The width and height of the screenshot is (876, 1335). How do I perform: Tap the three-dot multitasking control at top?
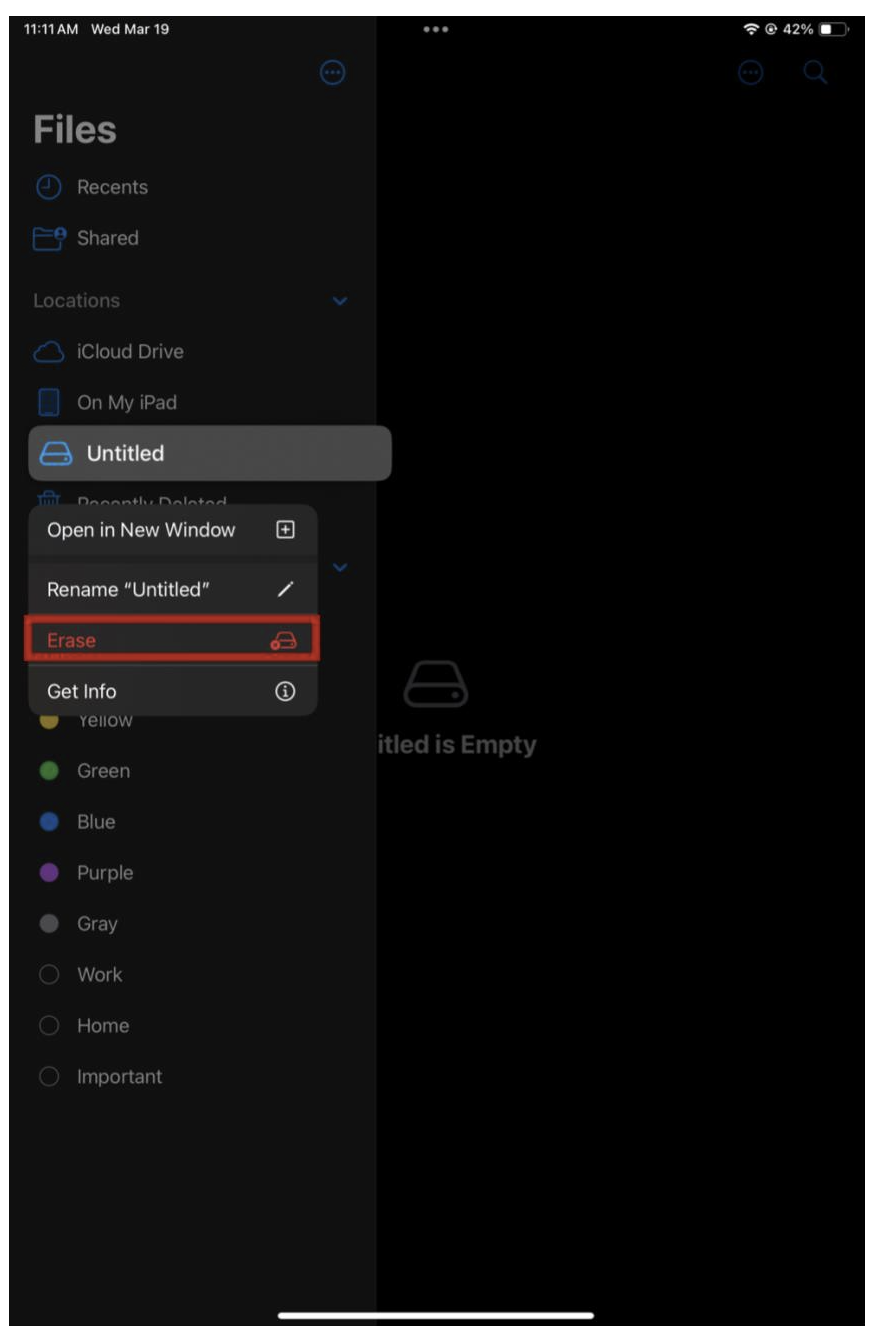point(435,29)
